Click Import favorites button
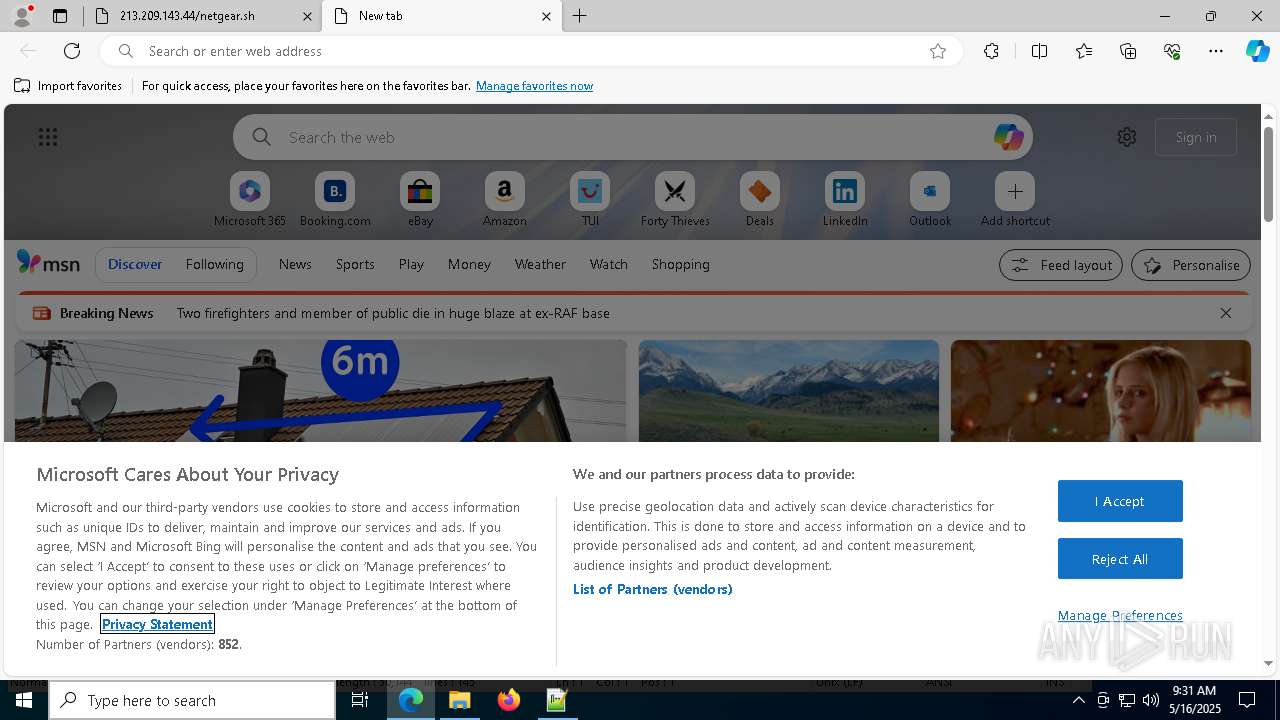 tap(68, 86)
